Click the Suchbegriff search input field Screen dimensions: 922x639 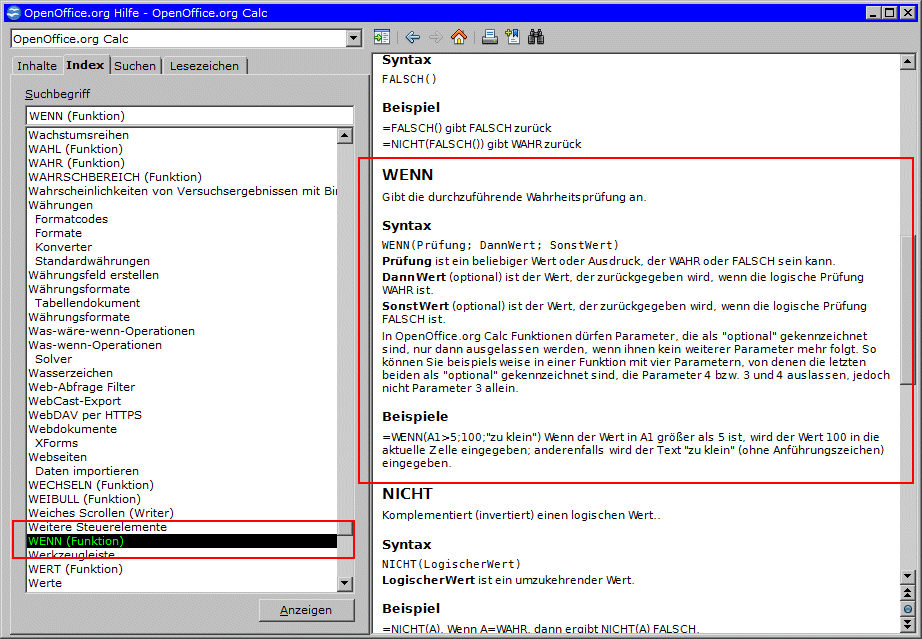tap(189, 116)
